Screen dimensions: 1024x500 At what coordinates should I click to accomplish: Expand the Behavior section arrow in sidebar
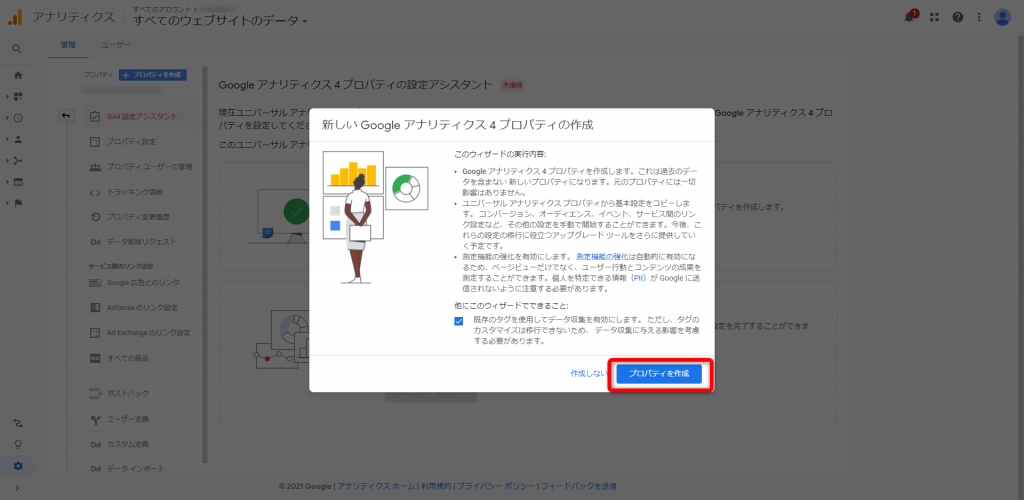(7, 181)
